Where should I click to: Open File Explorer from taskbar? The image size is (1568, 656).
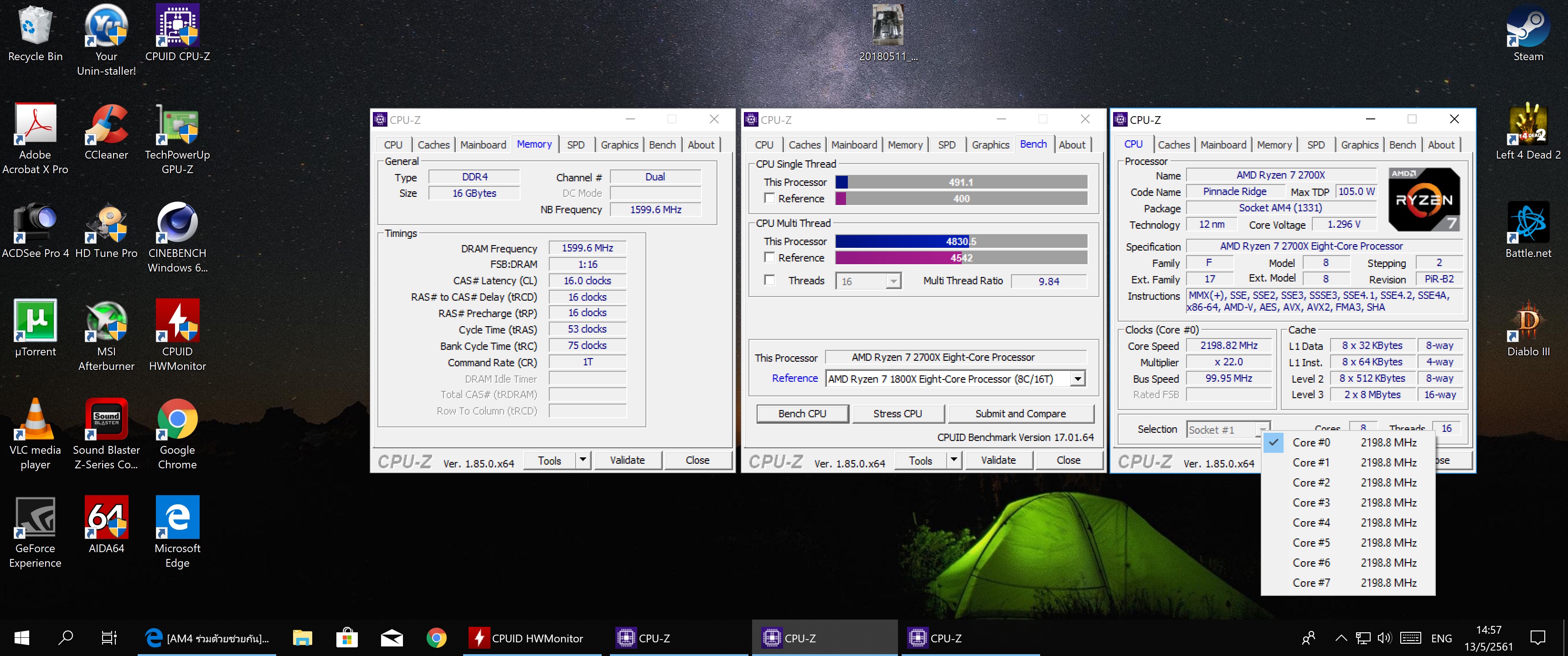[302, 638]
